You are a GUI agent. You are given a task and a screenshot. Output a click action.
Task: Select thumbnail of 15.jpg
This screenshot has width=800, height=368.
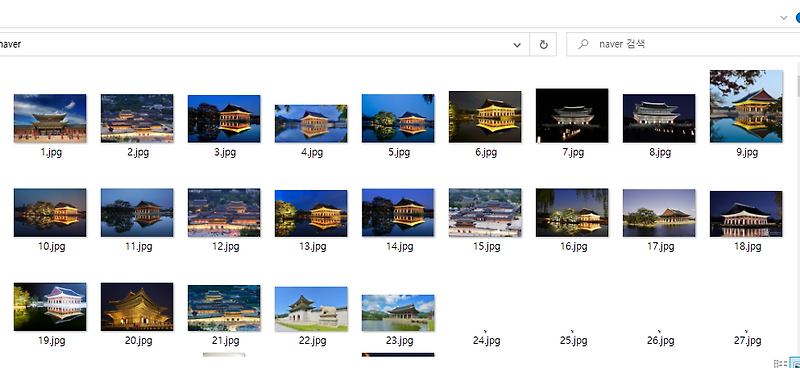tap(485, 213)
